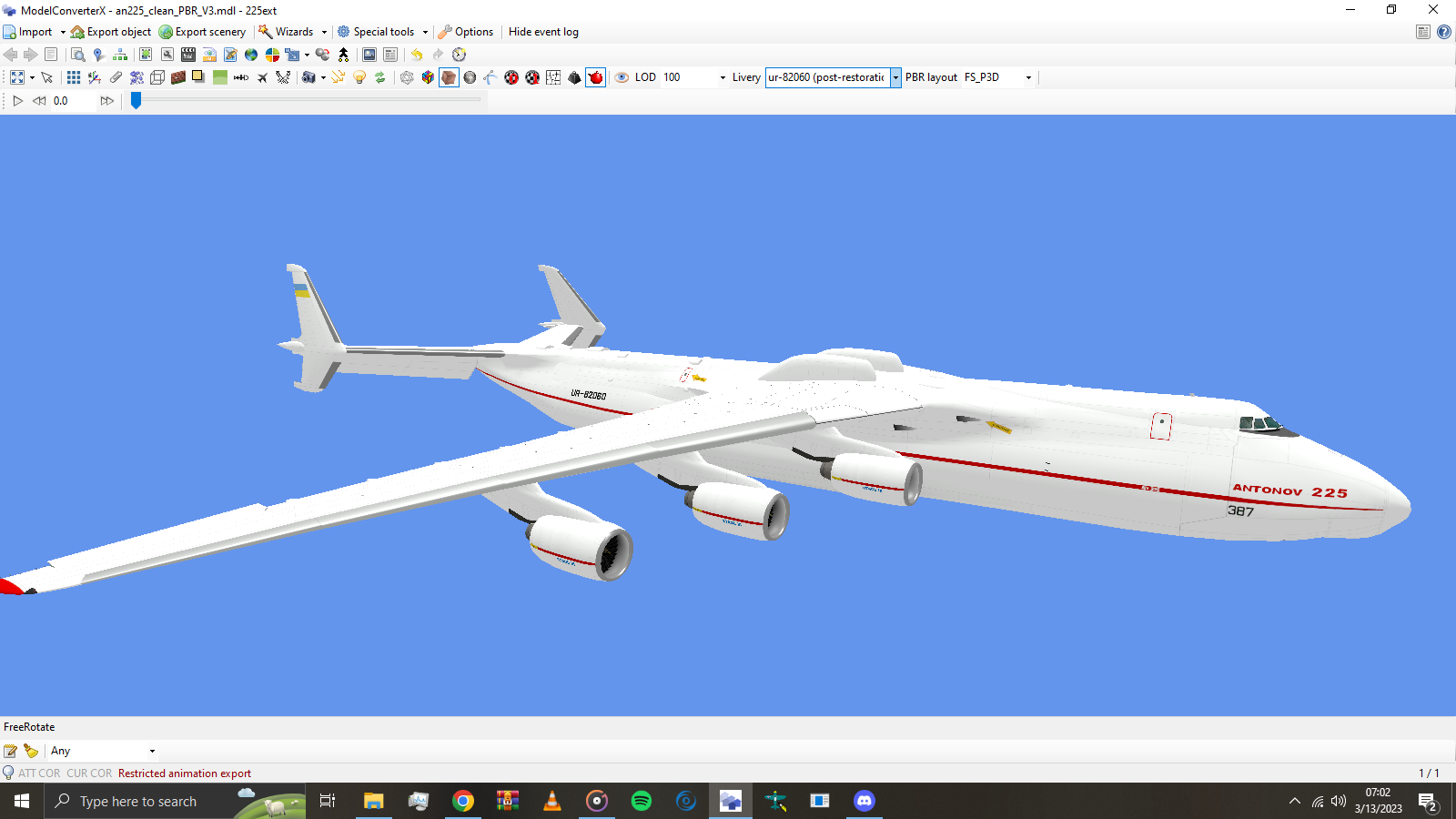Viewport: 1456px width, 819px height.
Task: Toggle the brown textured cube render mode
Action: pos(449,77)
